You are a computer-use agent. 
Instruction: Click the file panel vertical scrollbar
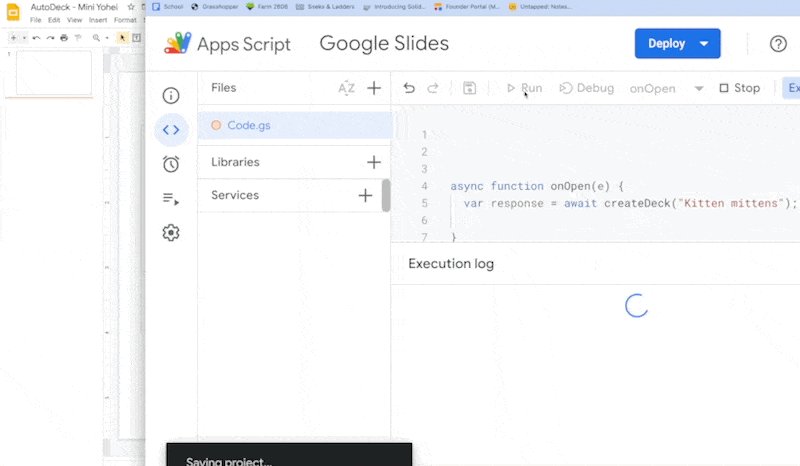pyautogui.click(x=386, y=195)
